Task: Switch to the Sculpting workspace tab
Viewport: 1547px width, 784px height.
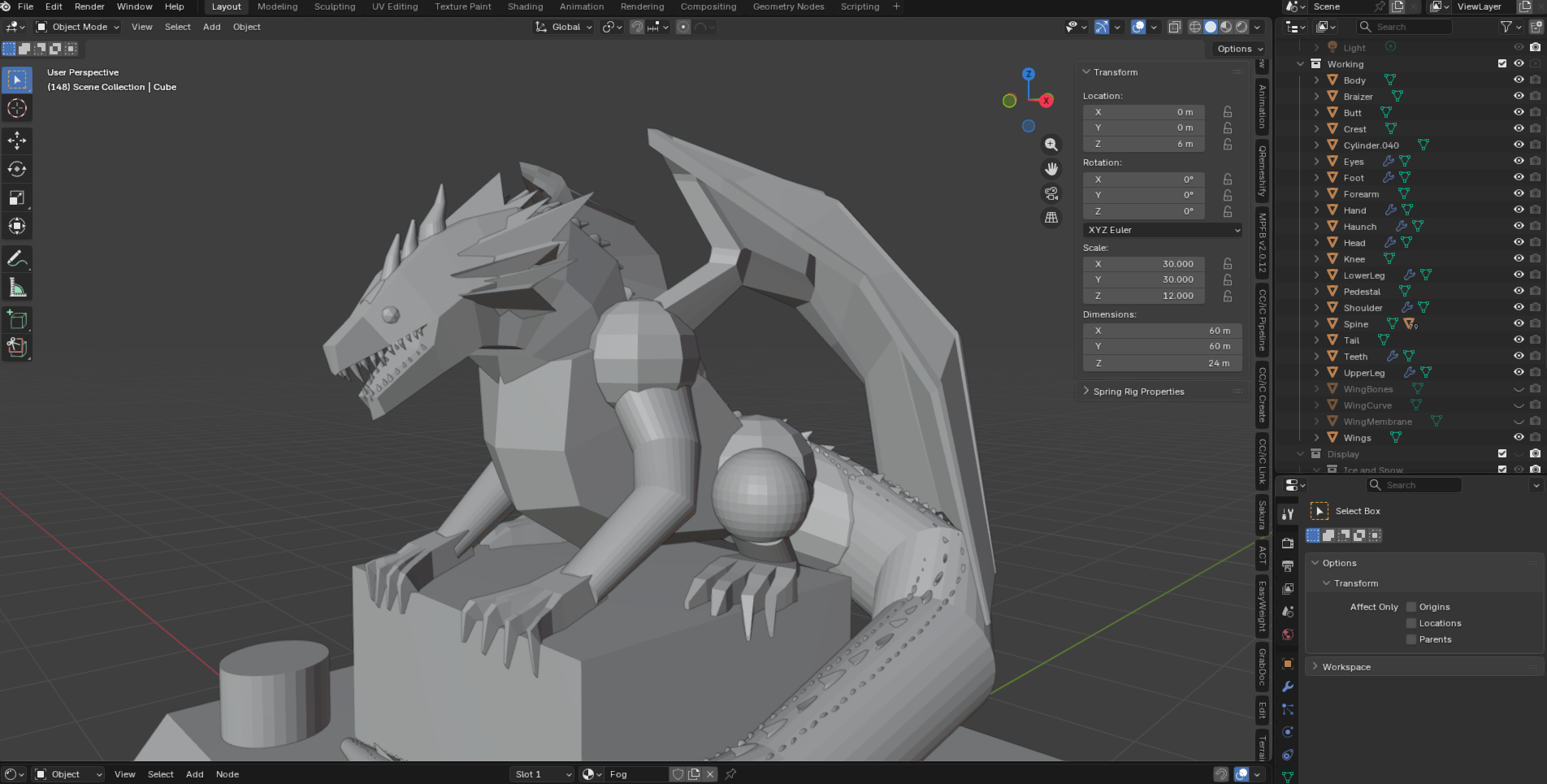Action: tap(335, 6)
